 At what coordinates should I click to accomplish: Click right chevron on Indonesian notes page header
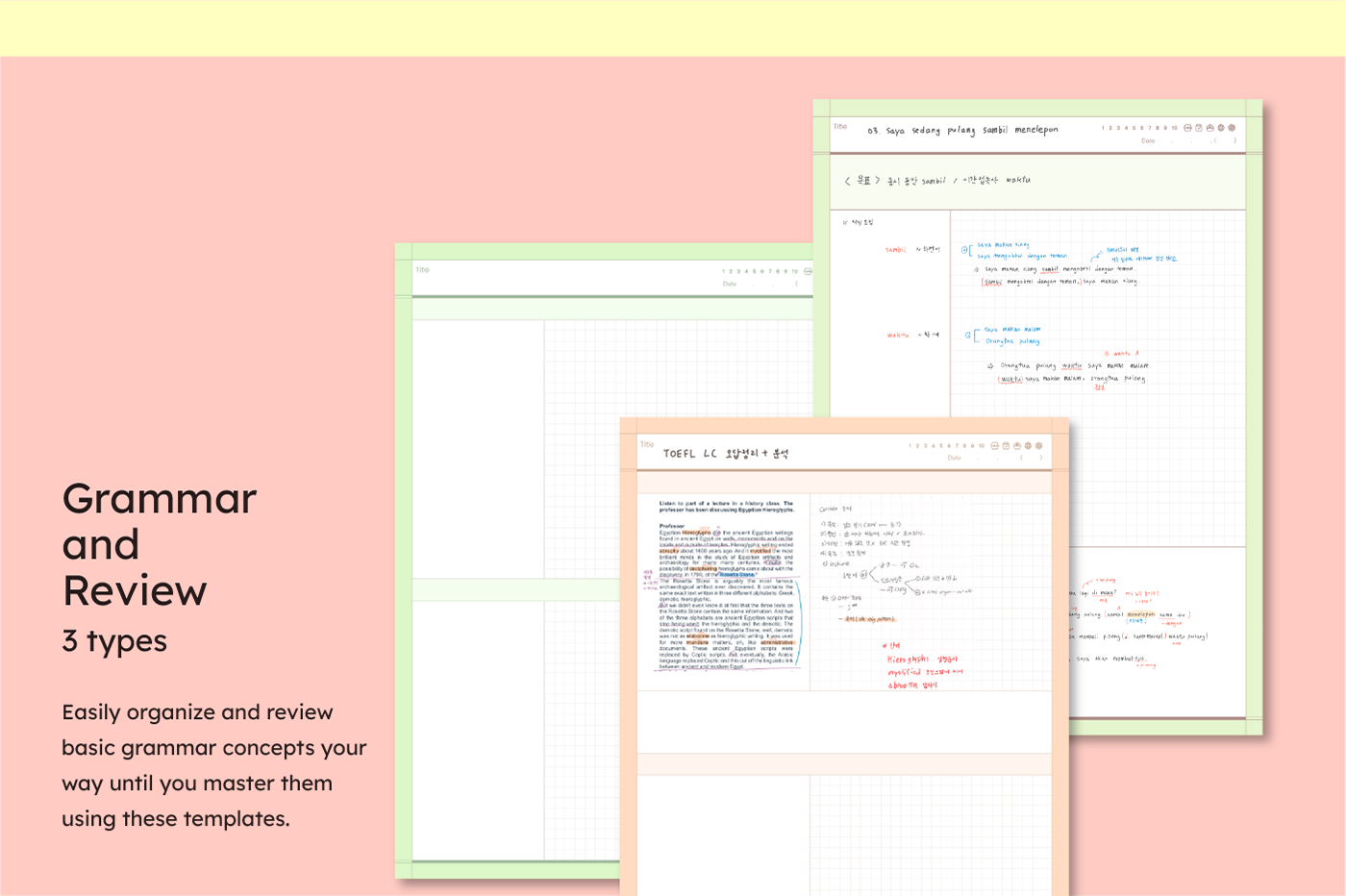1234,141
